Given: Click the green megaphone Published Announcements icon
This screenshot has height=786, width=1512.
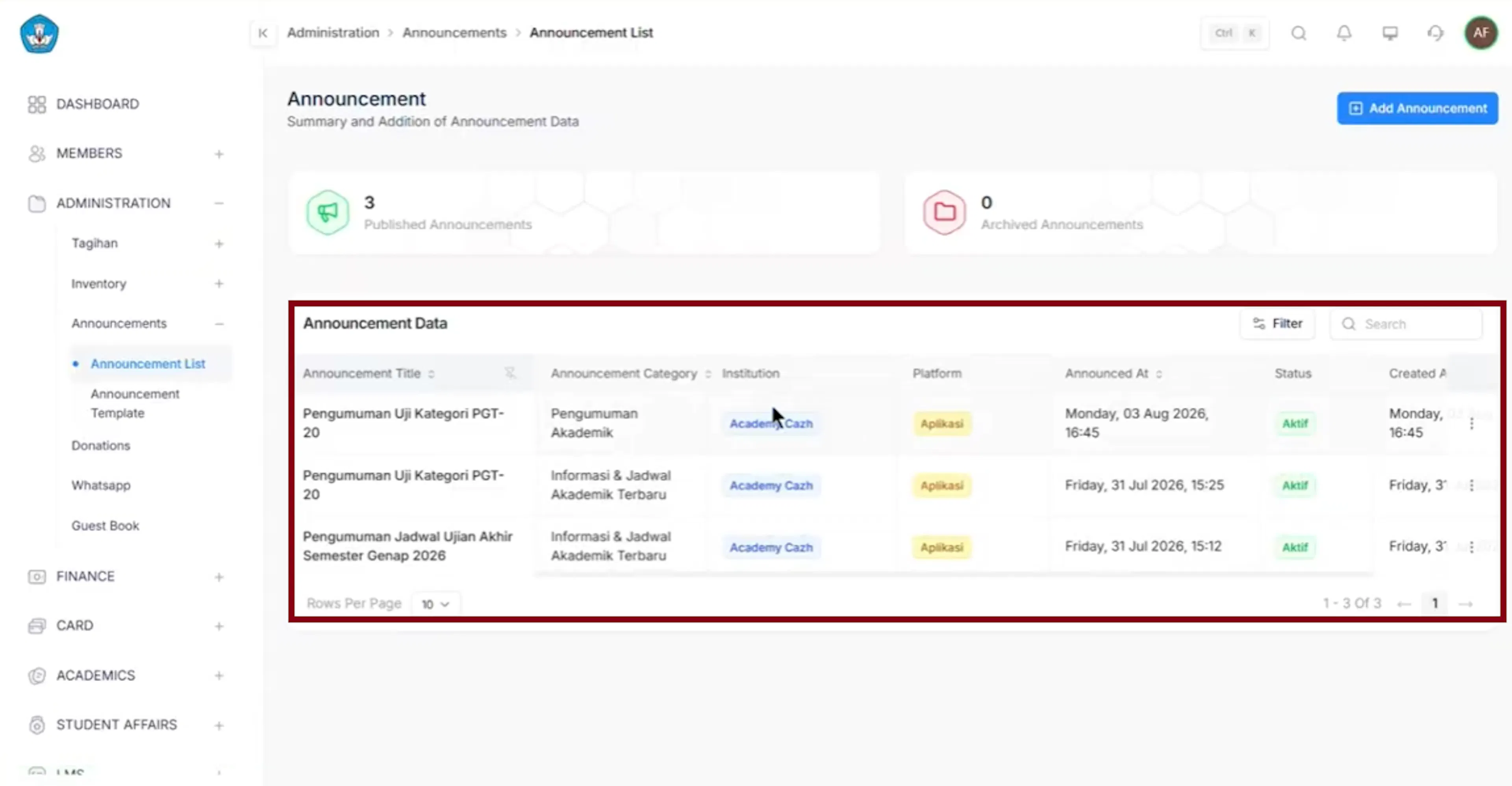Looking at the screenshot, I should pos(328,212).
